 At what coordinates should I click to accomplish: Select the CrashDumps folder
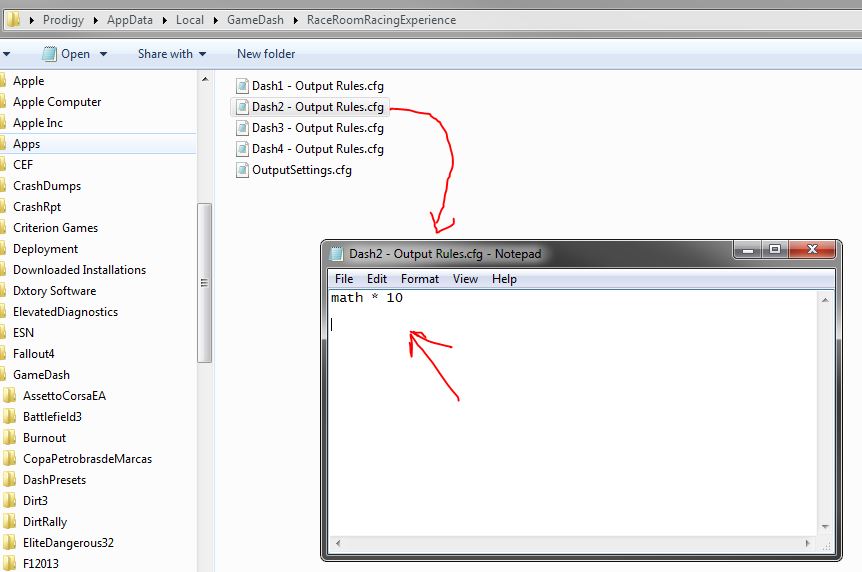[x=47, y=186]
